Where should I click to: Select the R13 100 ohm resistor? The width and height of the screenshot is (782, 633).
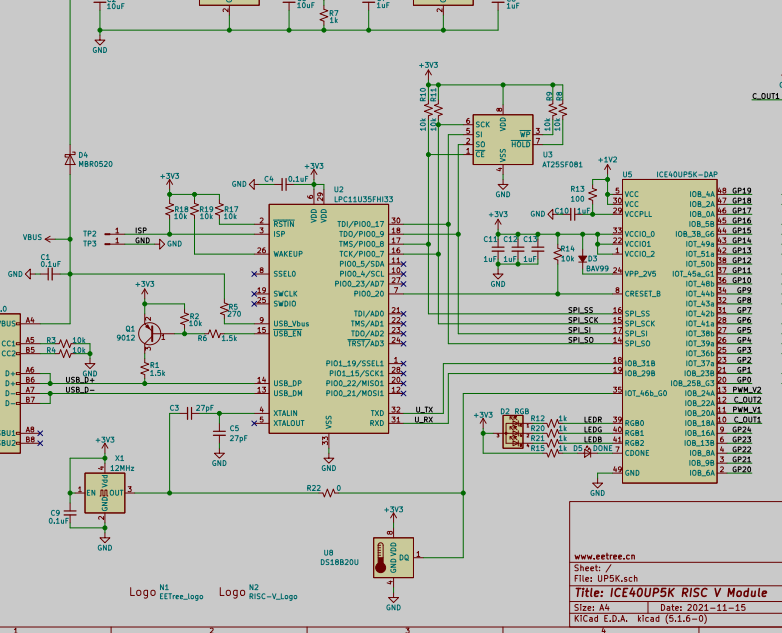(x=592, y=194)
